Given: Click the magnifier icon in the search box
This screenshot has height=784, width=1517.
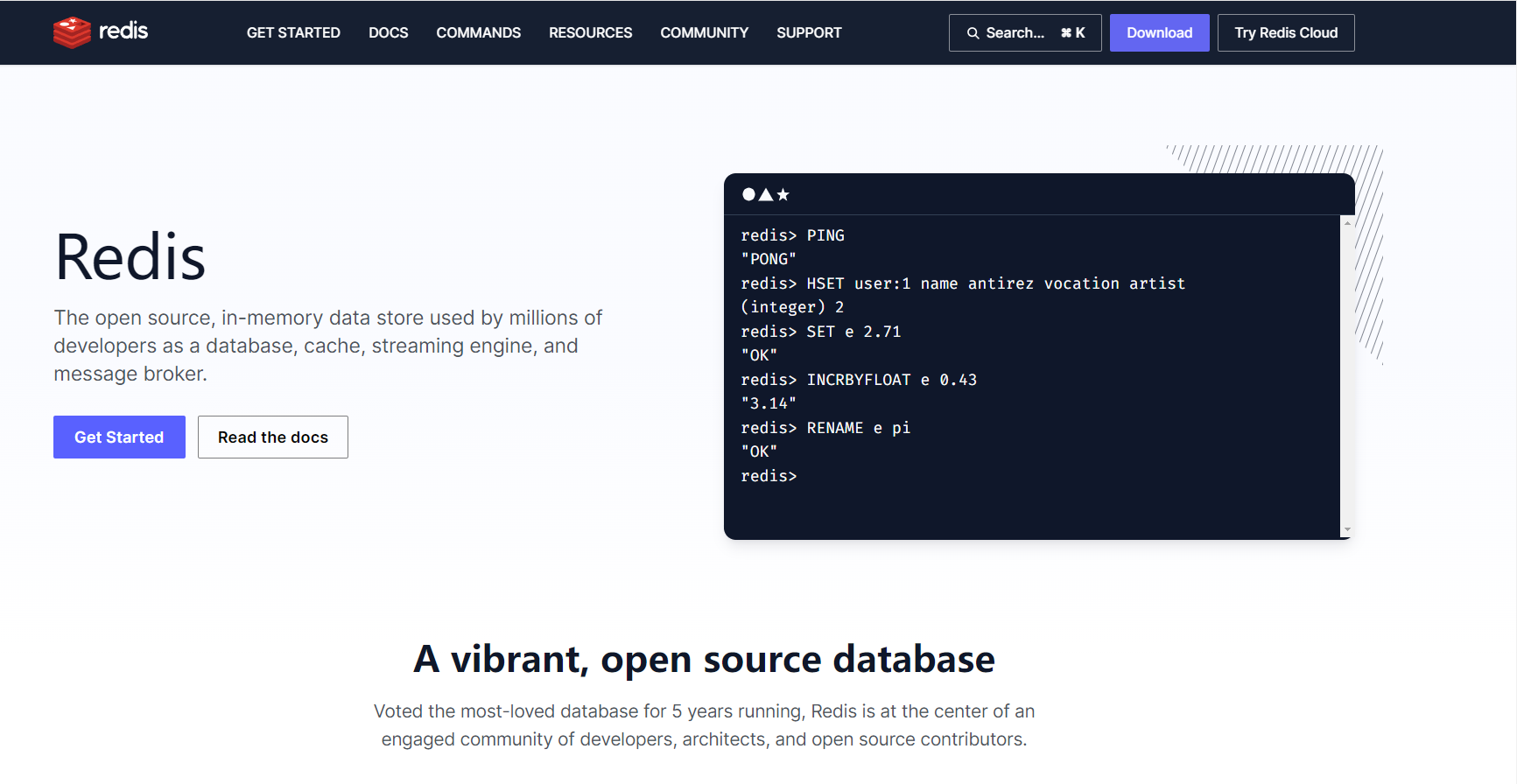Looking at the screenshot, I should pyautogui.click(x=973, y=33).
